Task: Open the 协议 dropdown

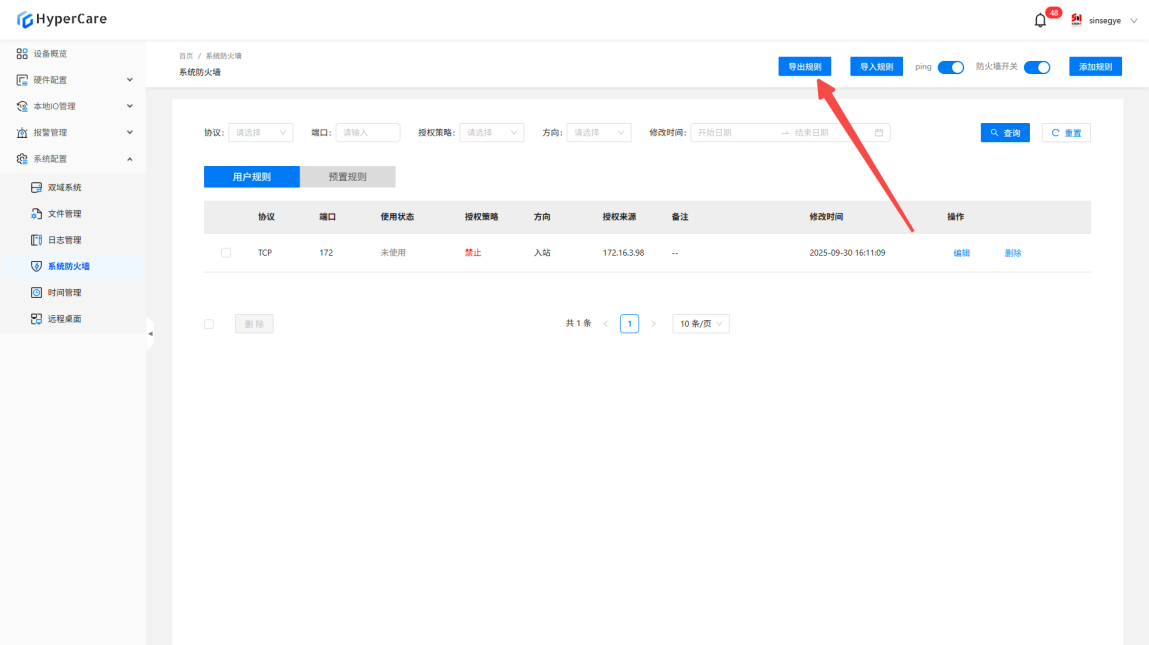Action: tap(260, 133)
